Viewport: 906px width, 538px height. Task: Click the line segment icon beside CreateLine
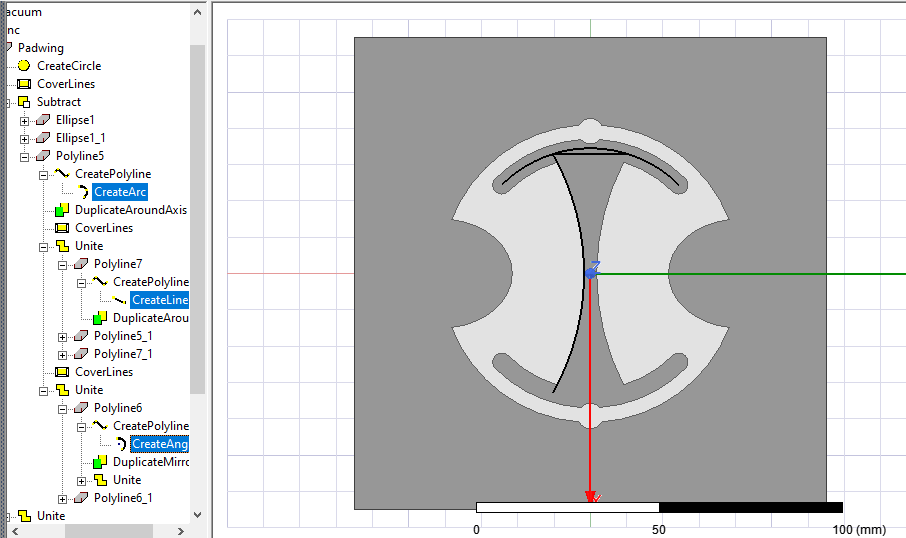tap(119, 300)
